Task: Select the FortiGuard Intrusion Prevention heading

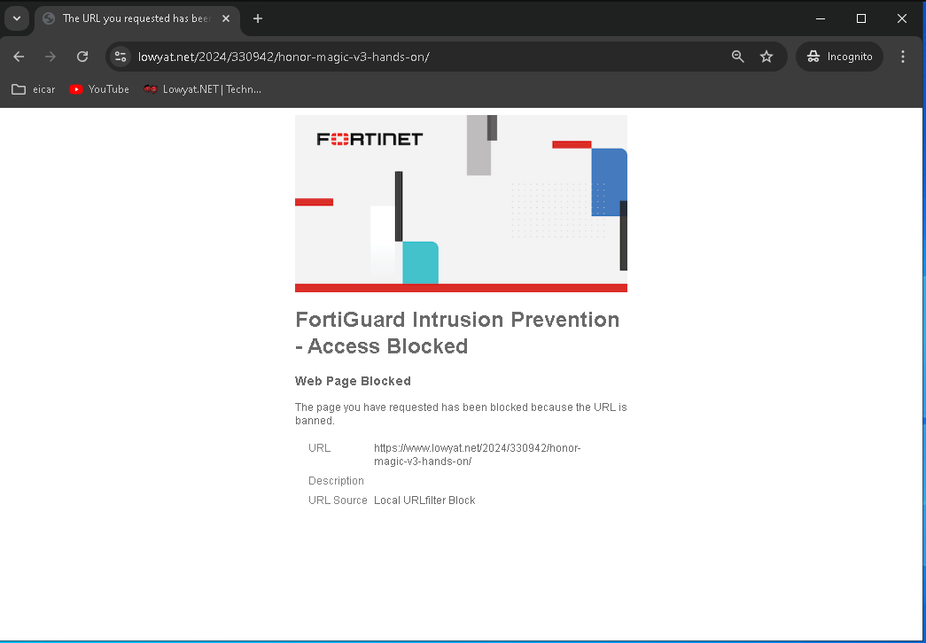Action: (458, 332)
